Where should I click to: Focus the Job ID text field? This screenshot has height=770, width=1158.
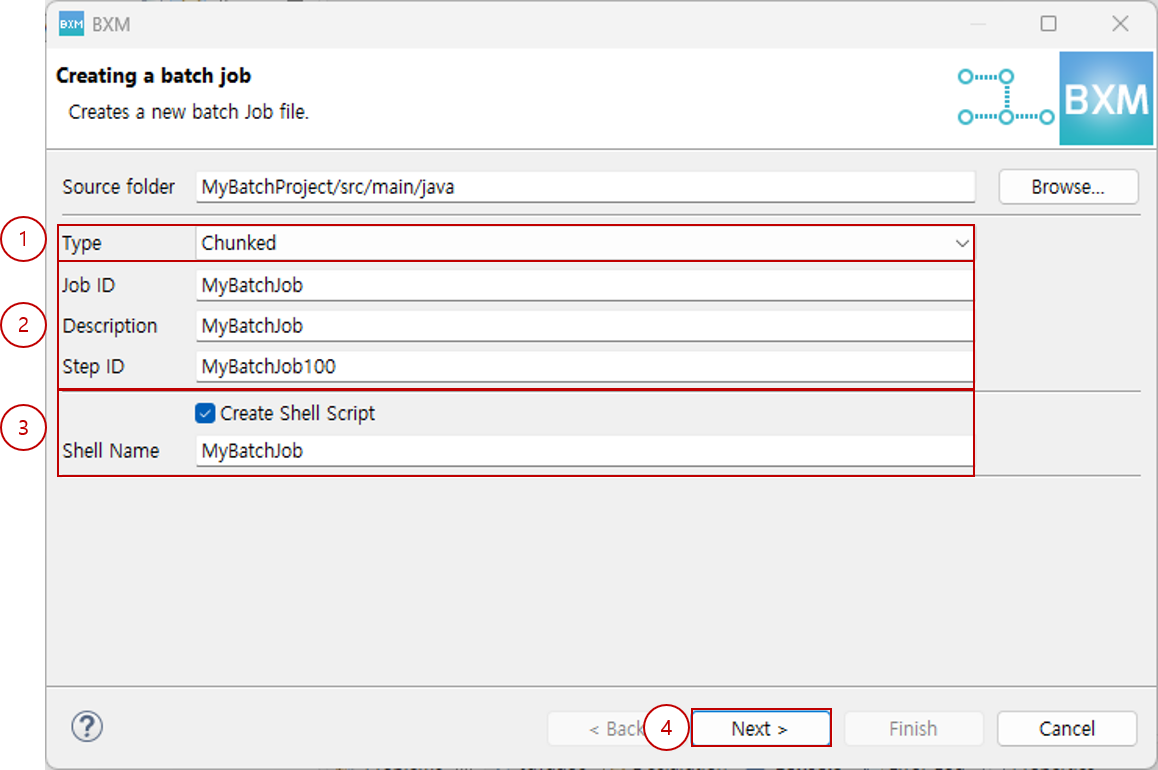tap(585, 285)
